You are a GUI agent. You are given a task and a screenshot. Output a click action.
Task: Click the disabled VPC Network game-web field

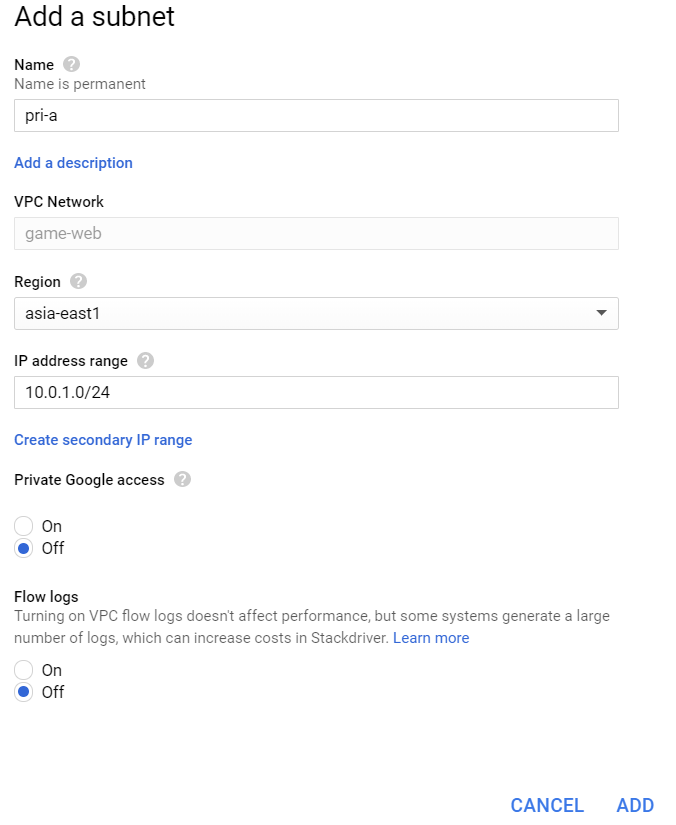(316, 234)
